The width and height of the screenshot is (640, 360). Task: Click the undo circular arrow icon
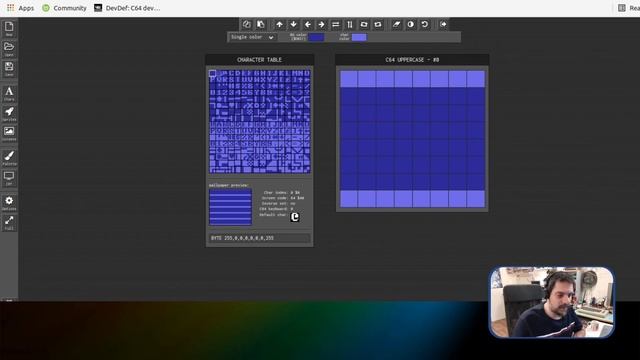coord(424,24)
